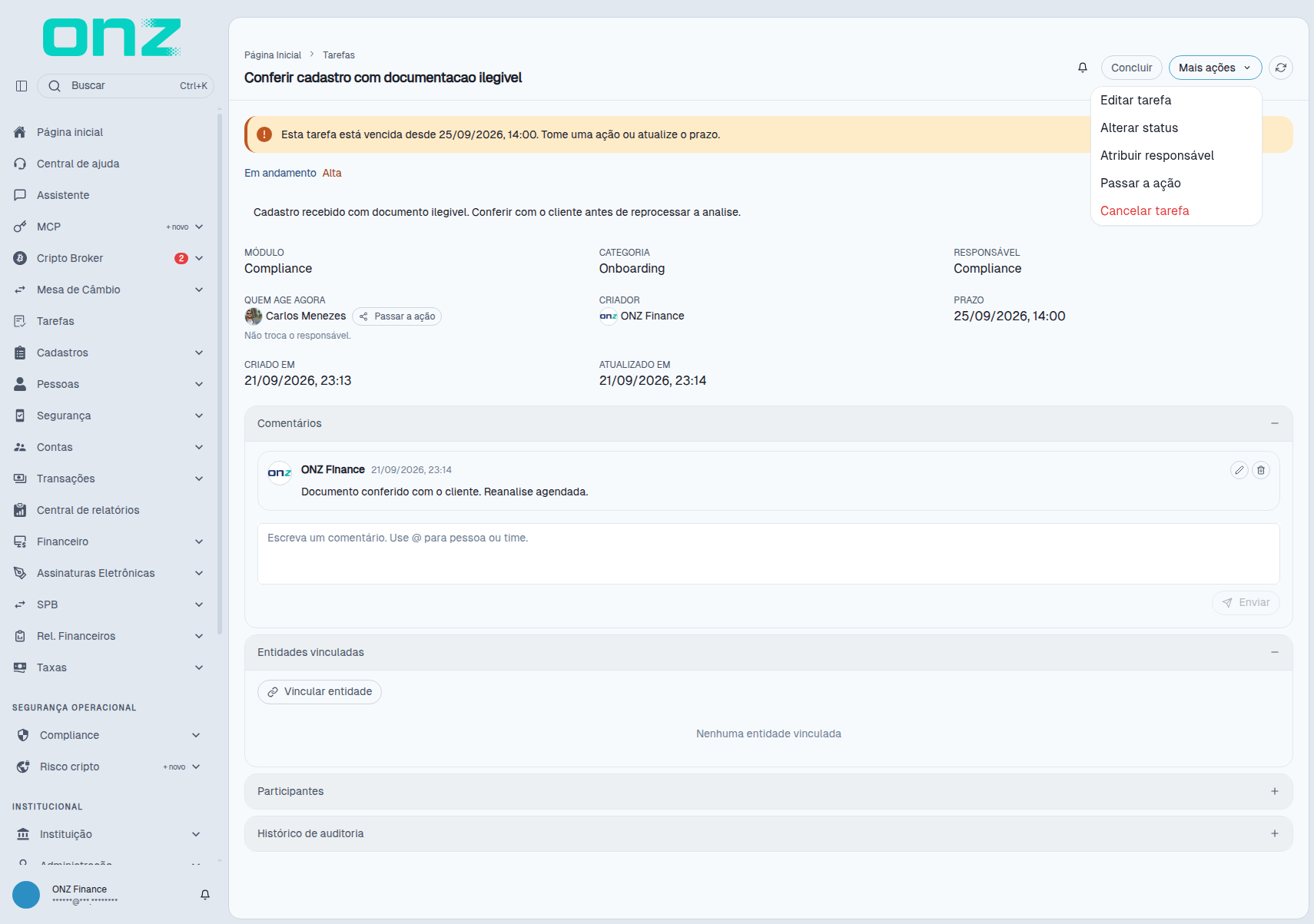The height and width of the screenshot is (924, 1314).
Task: Click the ONZ Finance comment author avatar
Action: click(x=280, y=472)
